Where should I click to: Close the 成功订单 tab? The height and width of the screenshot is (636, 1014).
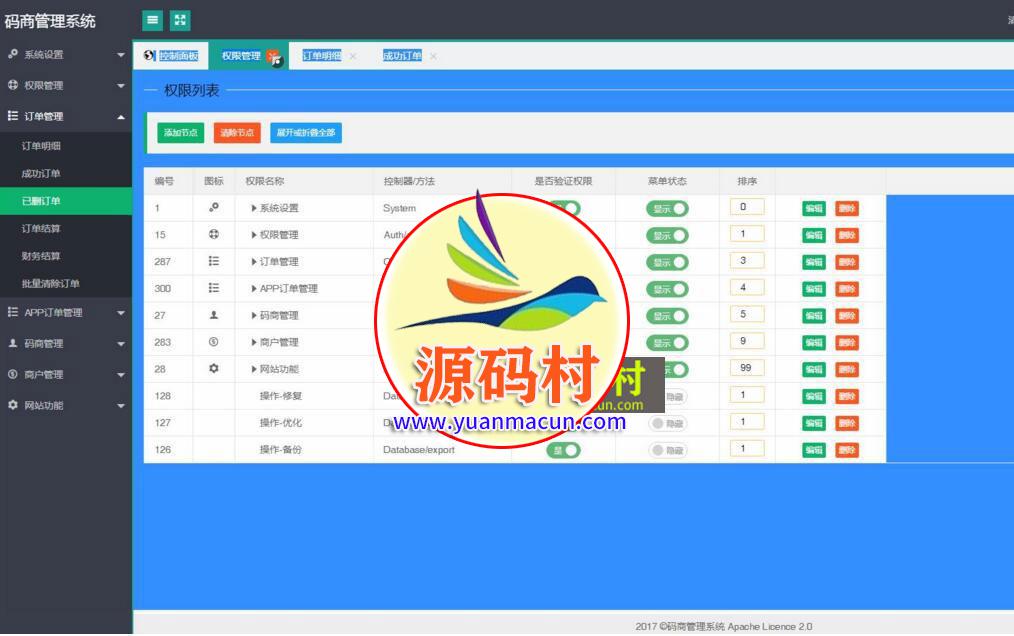[x=433, y=56]
